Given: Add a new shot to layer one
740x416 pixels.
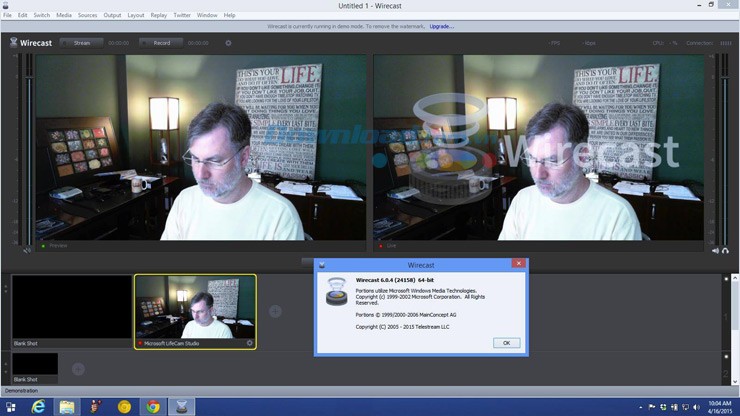Looking at the screenshot, I should point(276,311).
